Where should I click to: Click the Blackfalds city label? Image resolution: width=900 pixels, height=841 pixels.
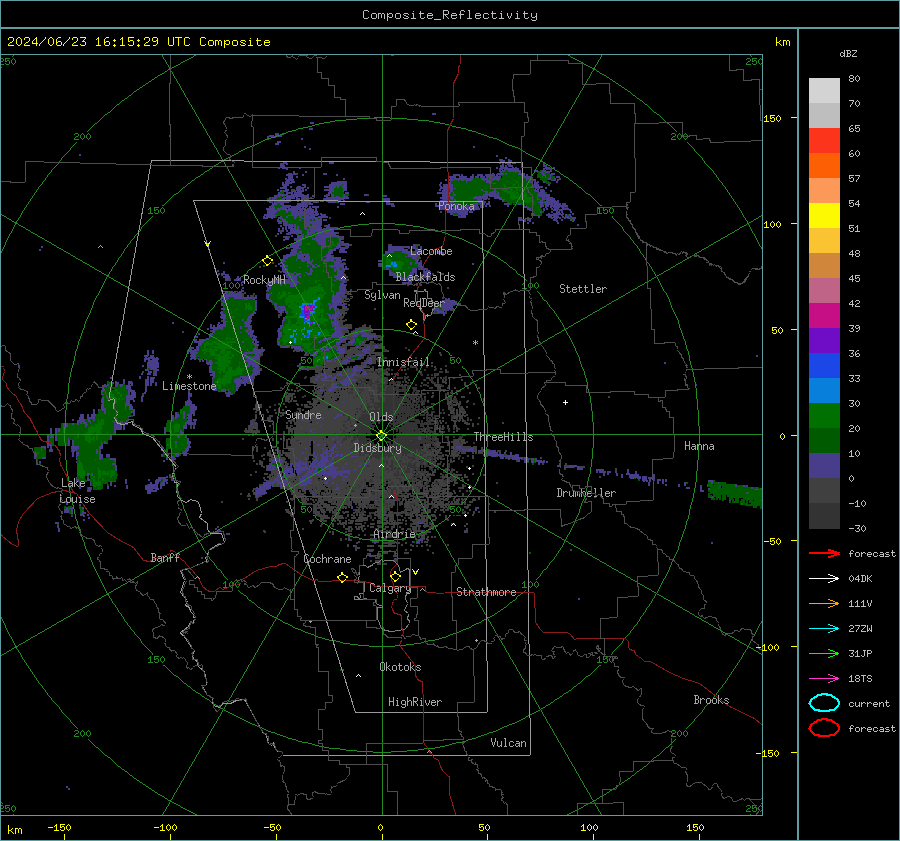pyautogui.click(x=425, y=277)
